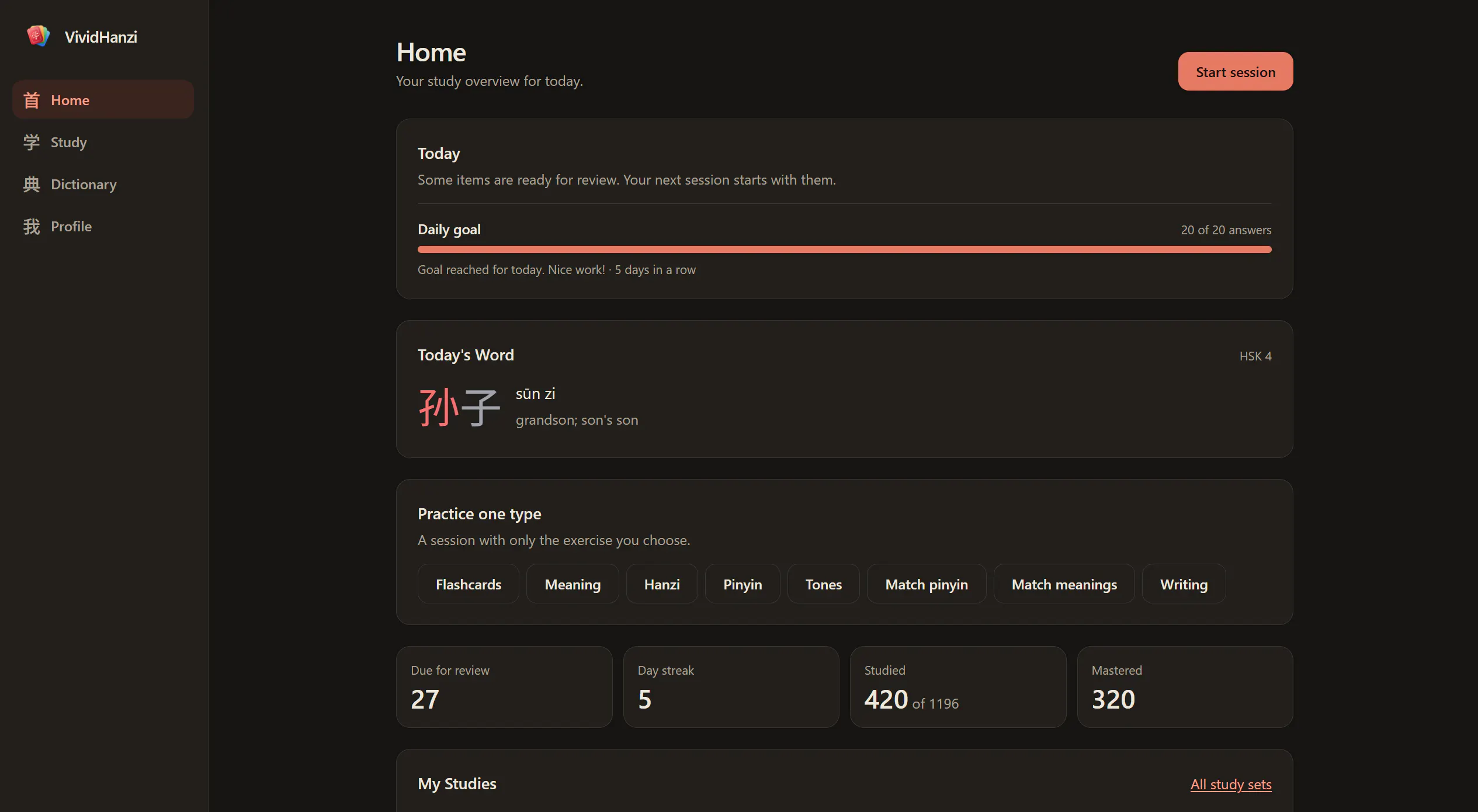Click the My Studies heading
Viewport: 1478px width, 812px height.
point(457,783)
